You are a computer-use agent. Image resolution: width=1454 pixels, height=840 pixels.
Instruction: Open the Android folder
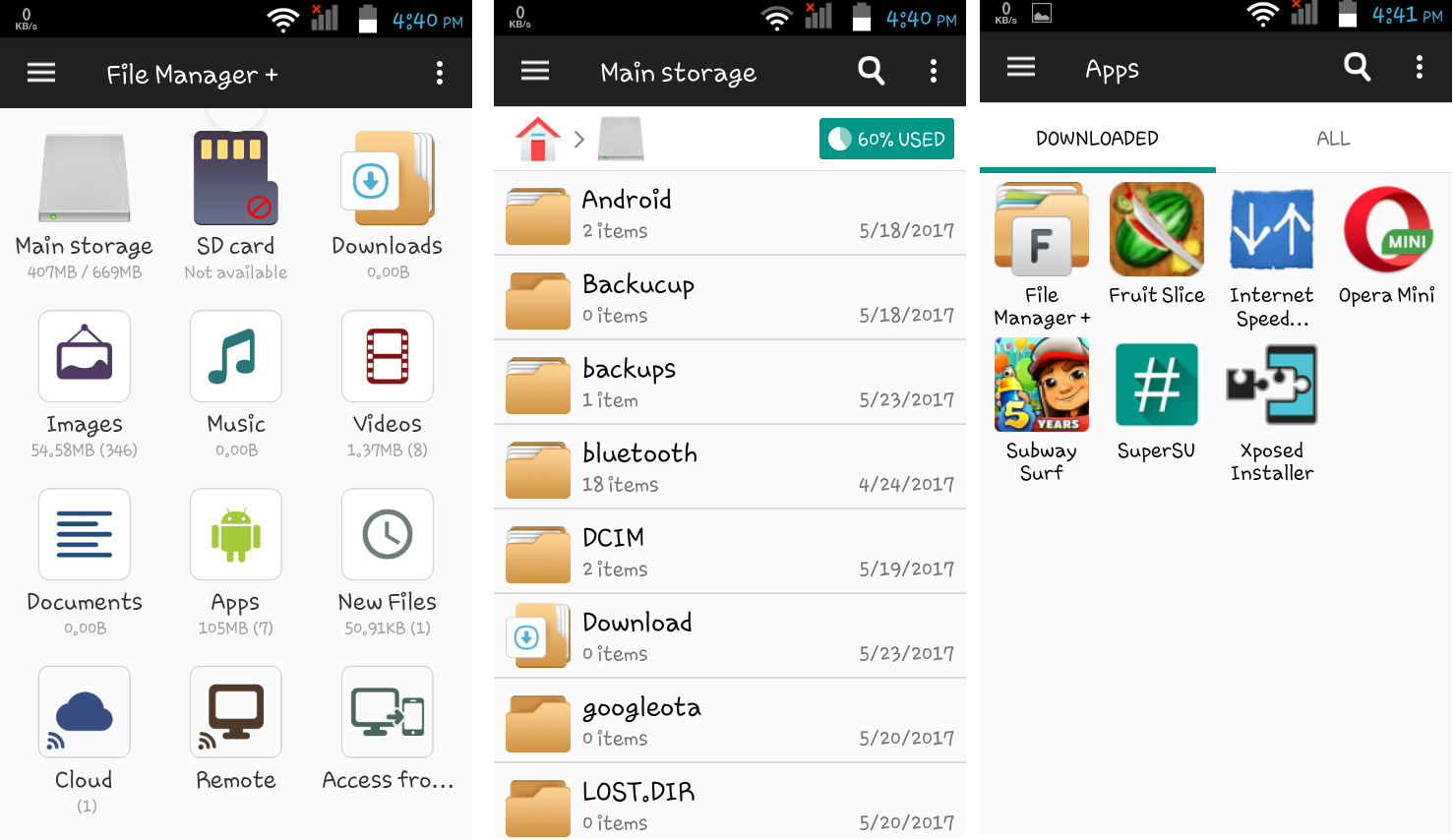tap(730, 213)
